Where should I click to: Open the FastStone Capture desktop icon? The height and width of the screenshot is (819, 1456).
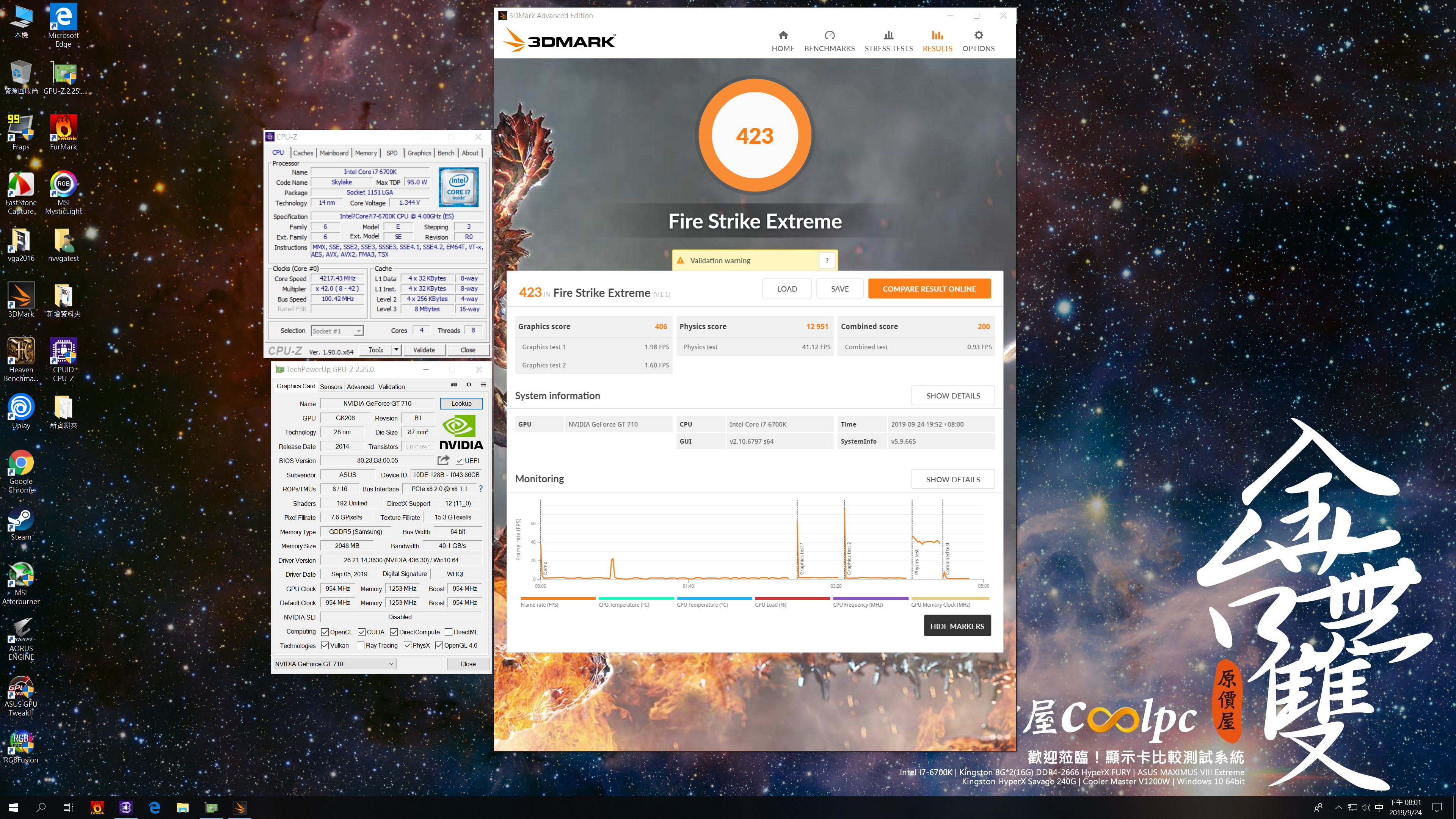click(21, 192)
